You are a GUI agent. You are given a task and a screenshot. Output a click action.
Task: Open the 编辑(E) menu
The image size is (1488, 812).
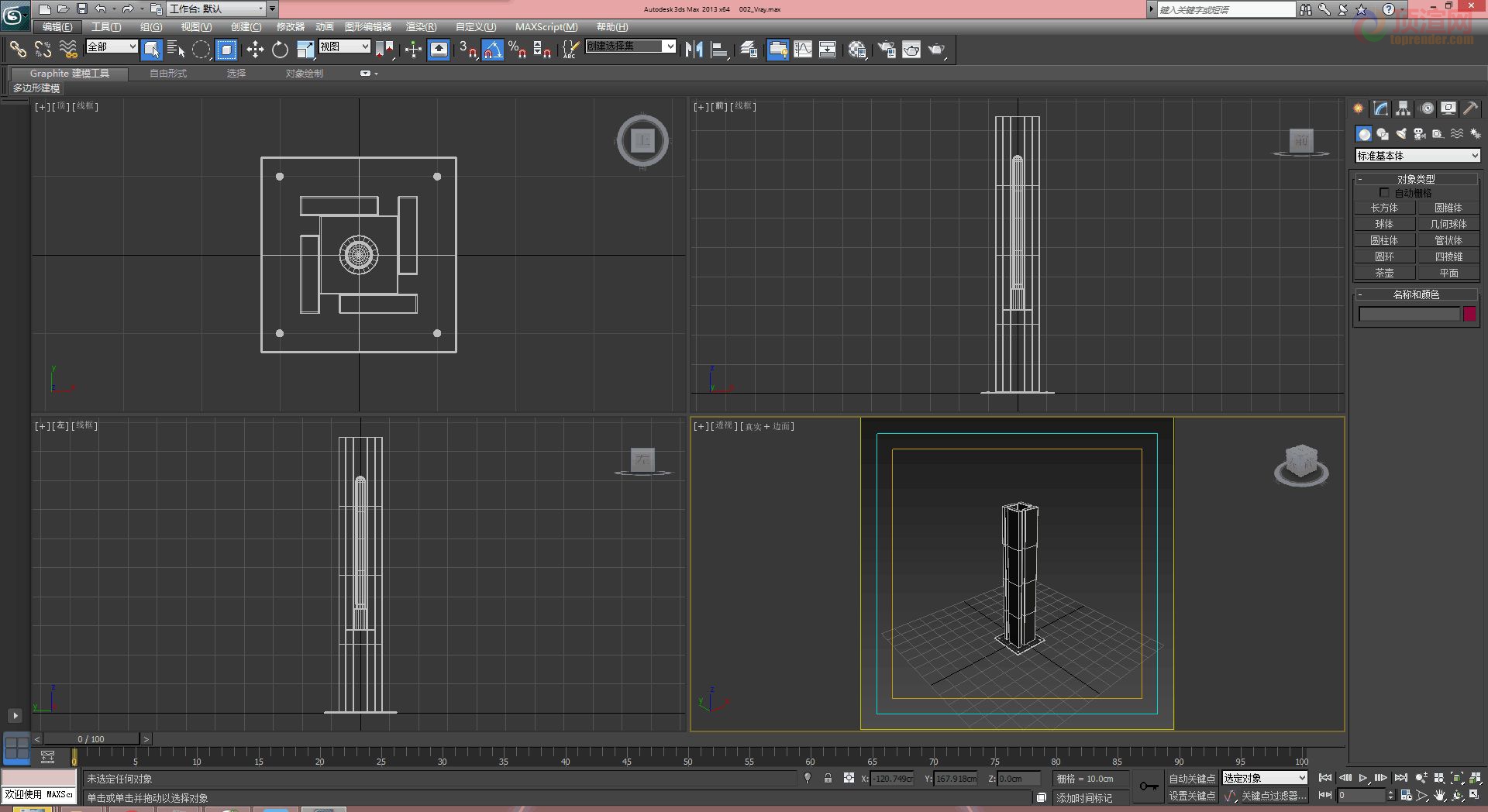(57, 27)
